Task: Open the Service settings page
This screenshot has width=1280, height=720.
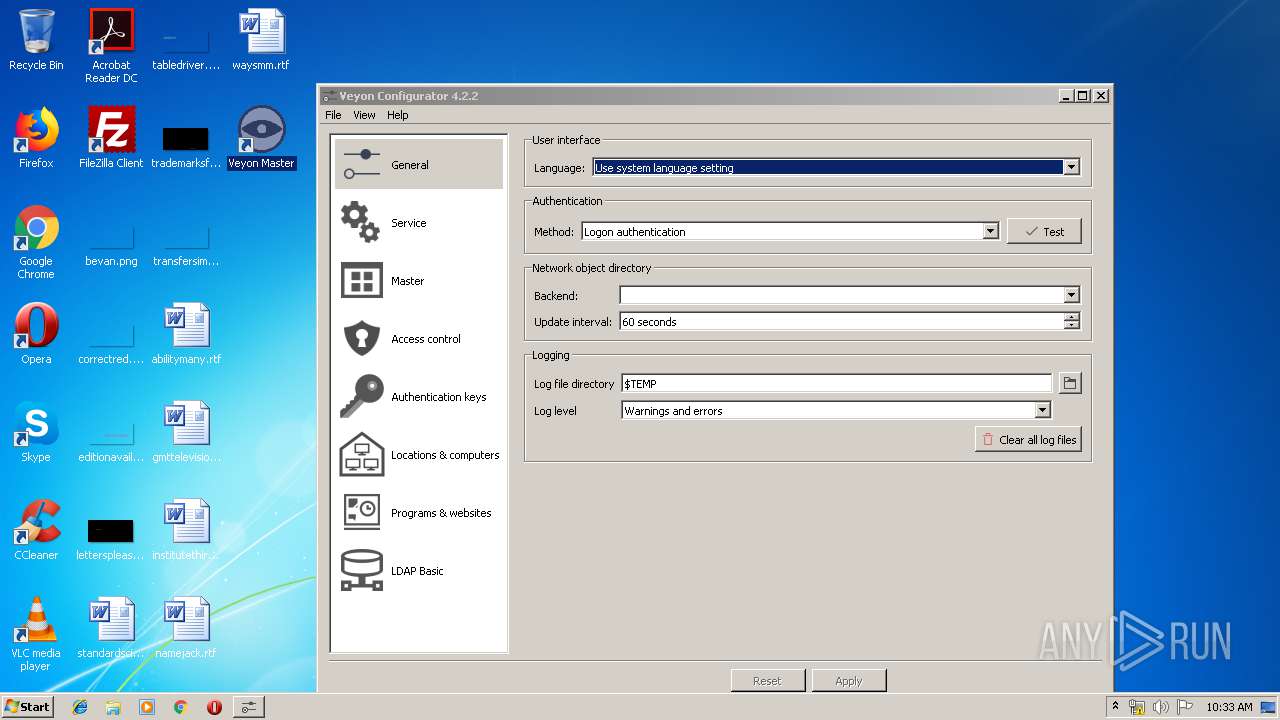Action: (419, 223)
